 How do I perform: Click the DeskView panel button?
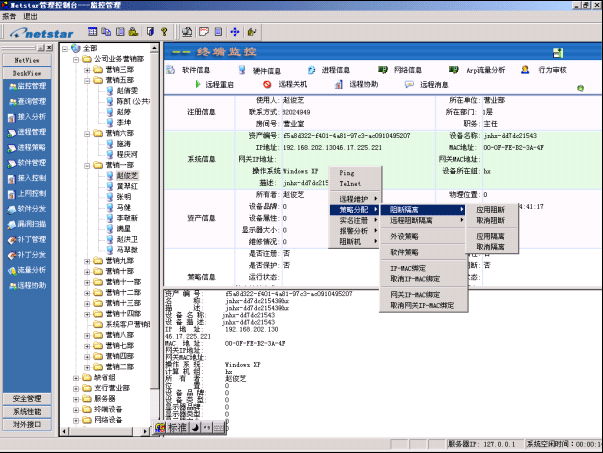pyautogui.click(x=27, y=73)
